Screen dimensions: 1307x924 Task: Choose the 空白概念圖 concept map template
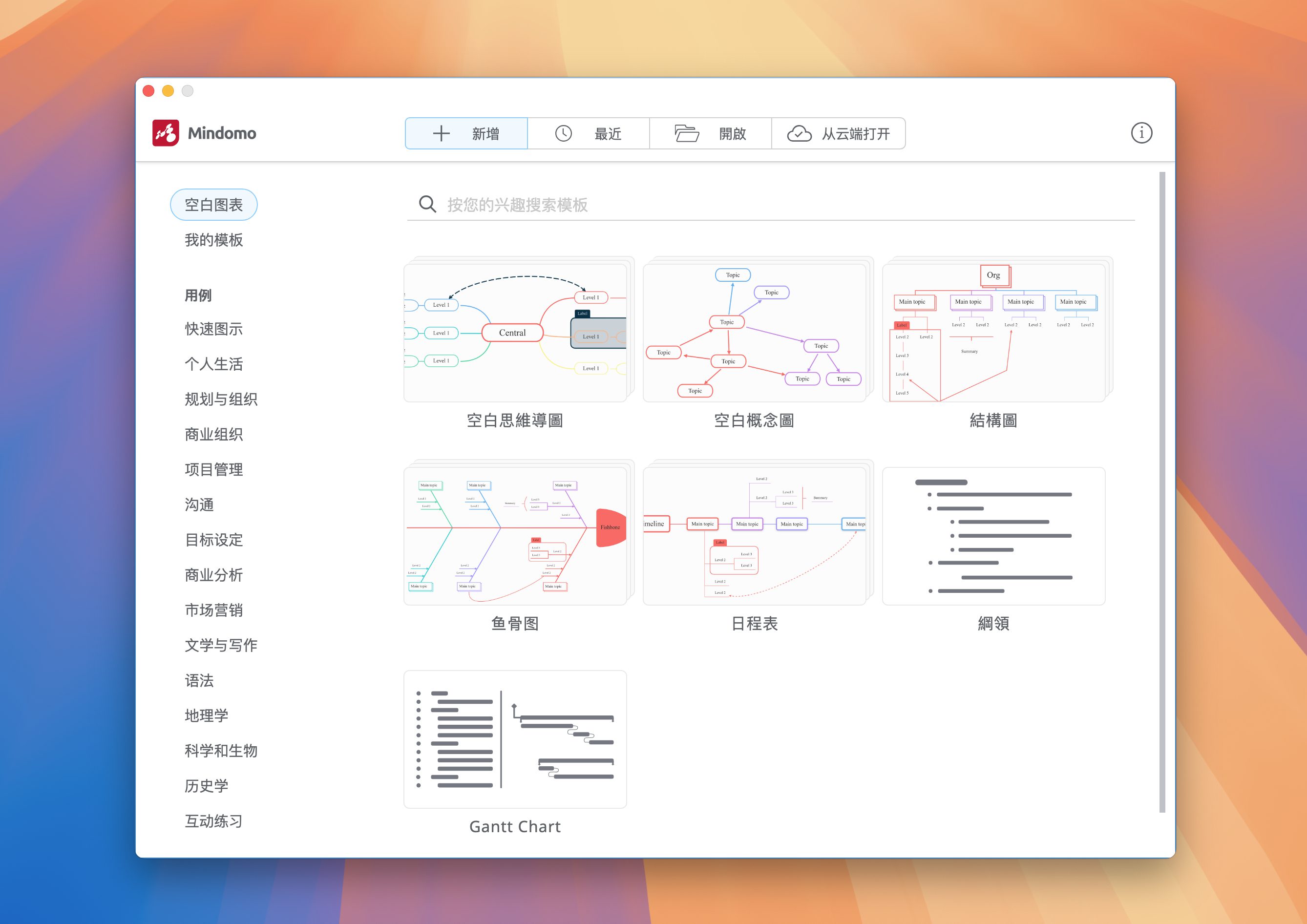(754, 333)
